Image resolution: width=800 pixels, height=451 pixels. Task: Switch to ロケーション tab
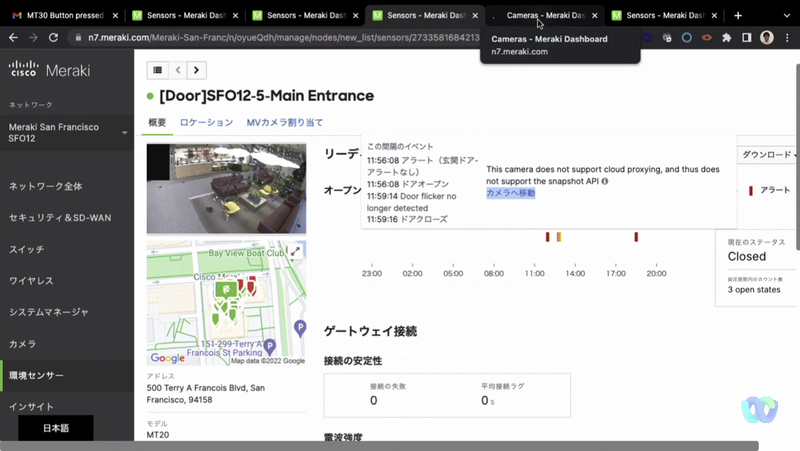click(206, 122)
